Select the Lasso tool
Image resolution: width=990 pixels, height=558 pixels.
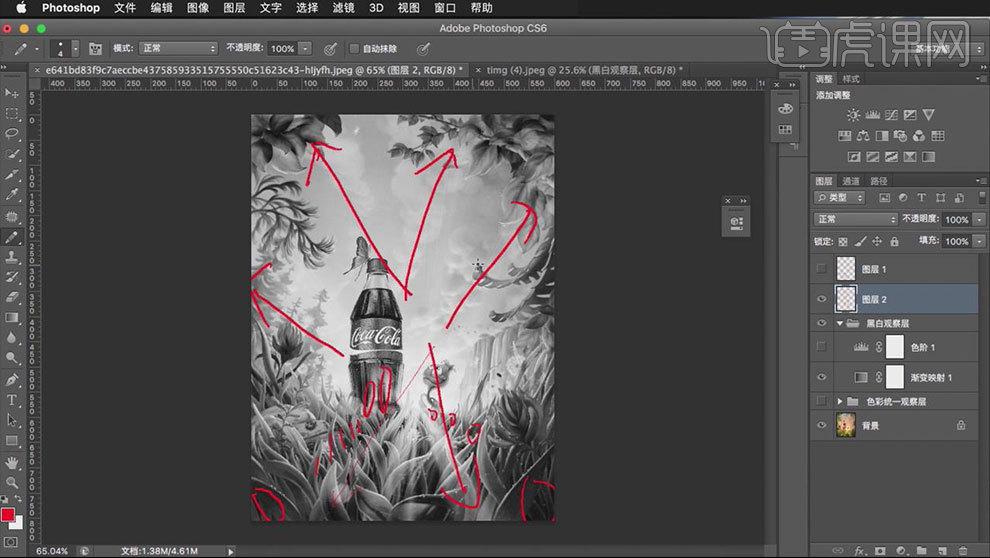click(x=11, y=133)
